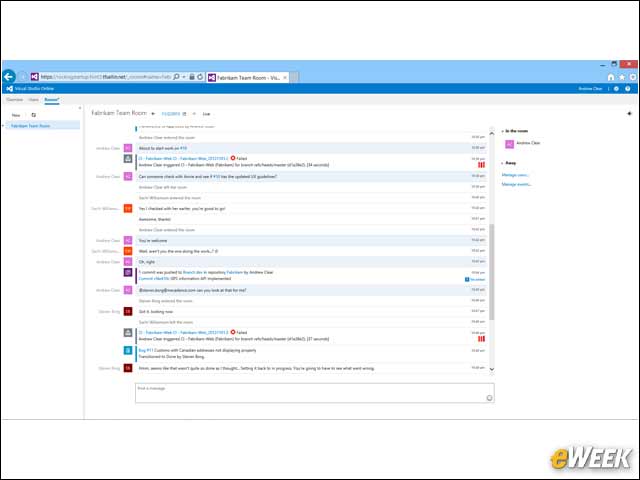Screen dimensions: 640x480
Task: Click the New room button
Action: pos(16,115)
